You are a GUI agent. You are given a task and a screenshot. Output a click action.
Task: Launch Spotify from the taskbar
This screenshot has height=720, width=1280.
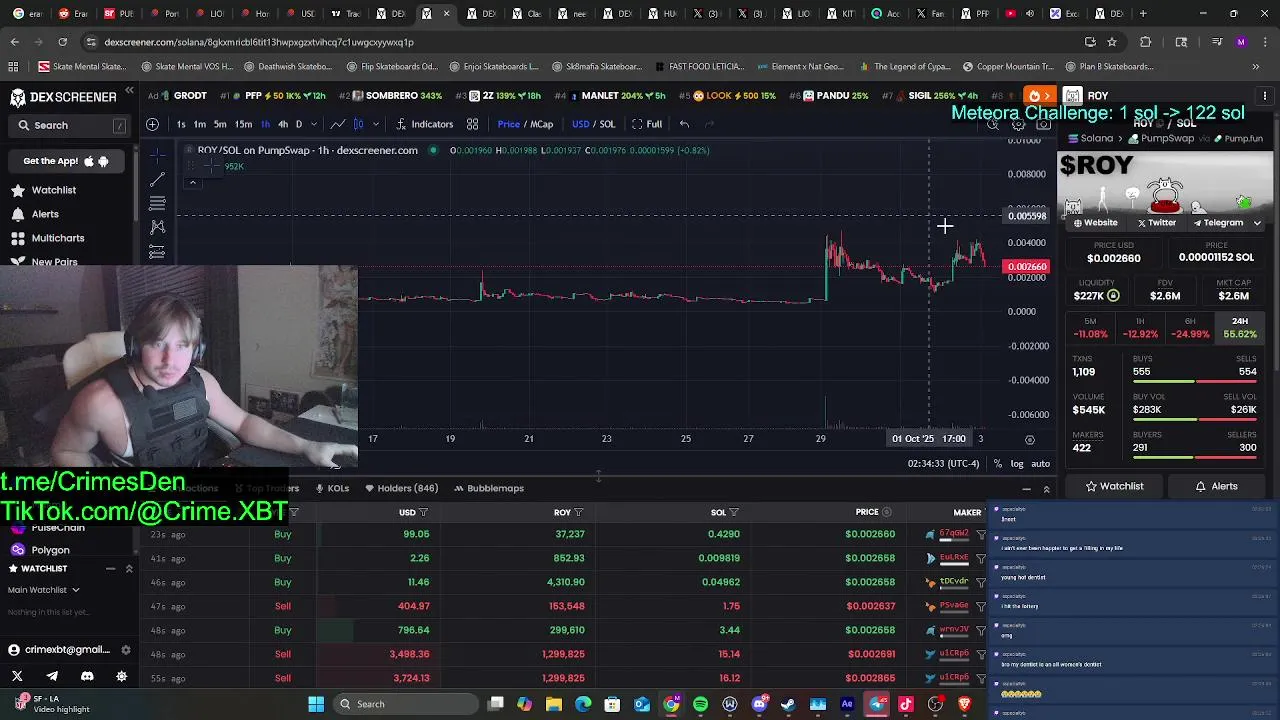coord(700,704)
